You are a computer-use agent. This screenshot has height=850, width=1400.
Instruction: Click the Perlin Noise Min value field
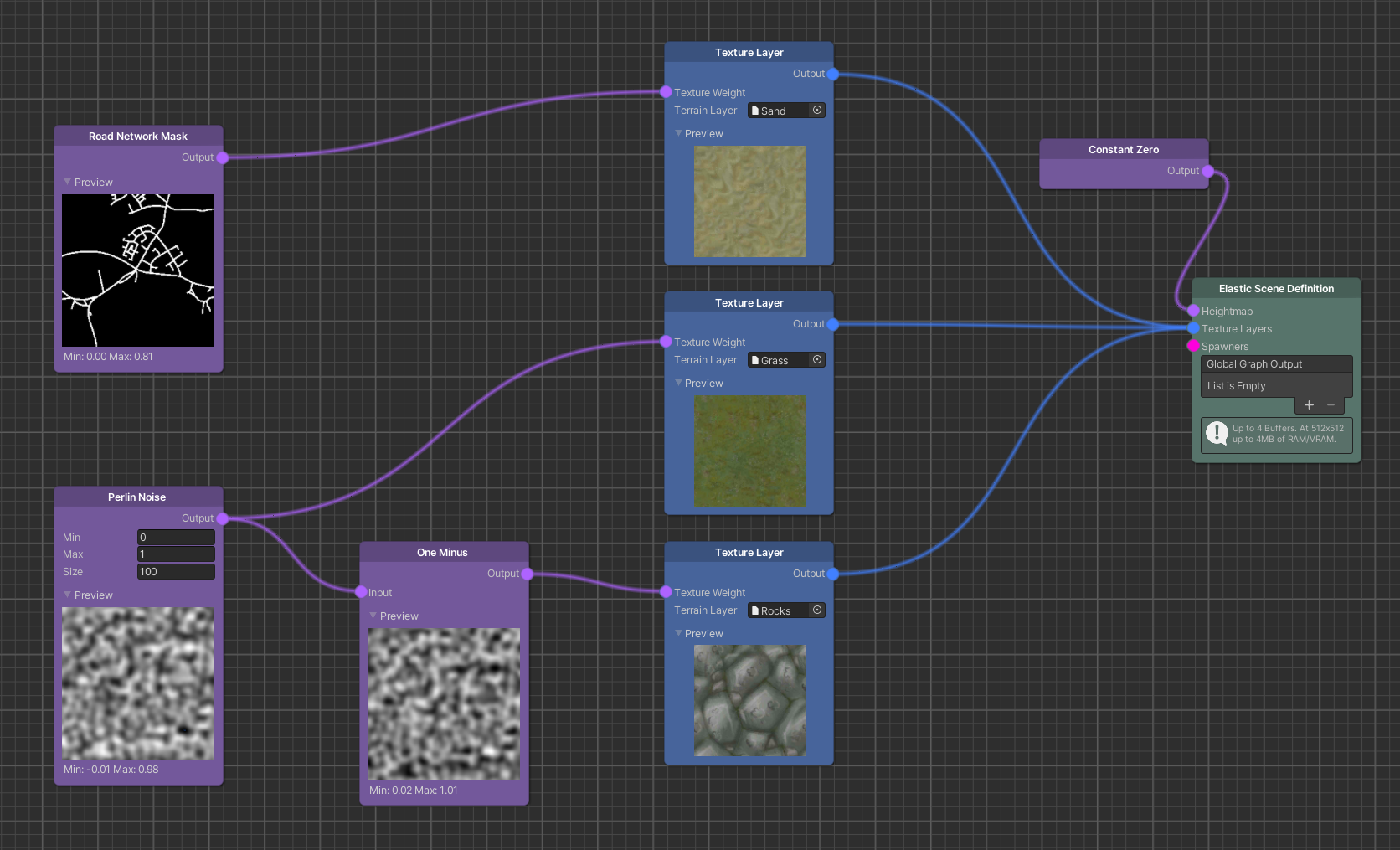coord(176,538)
